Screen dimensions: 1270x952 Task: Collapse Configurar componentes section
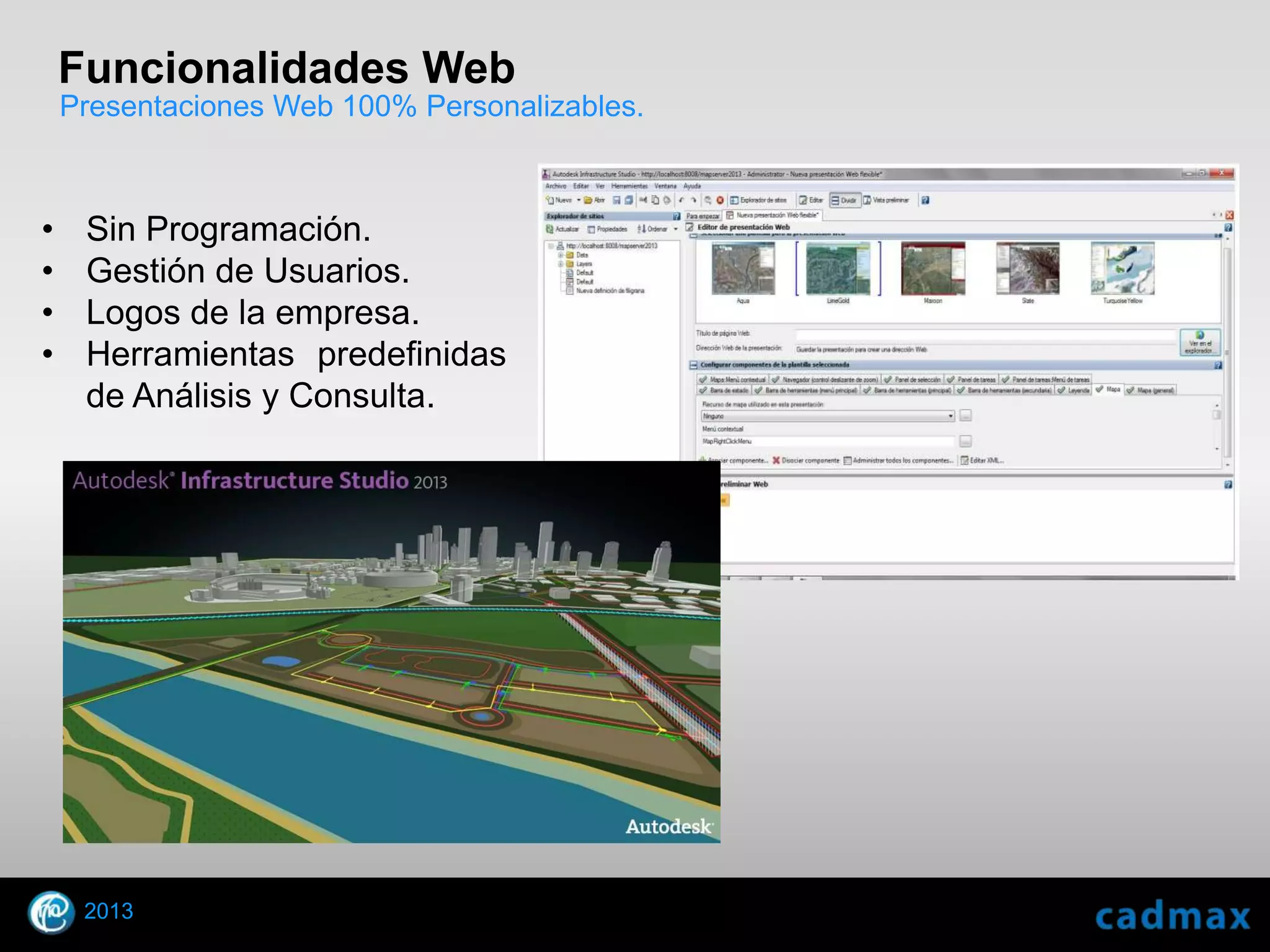[x=694, y=365]
